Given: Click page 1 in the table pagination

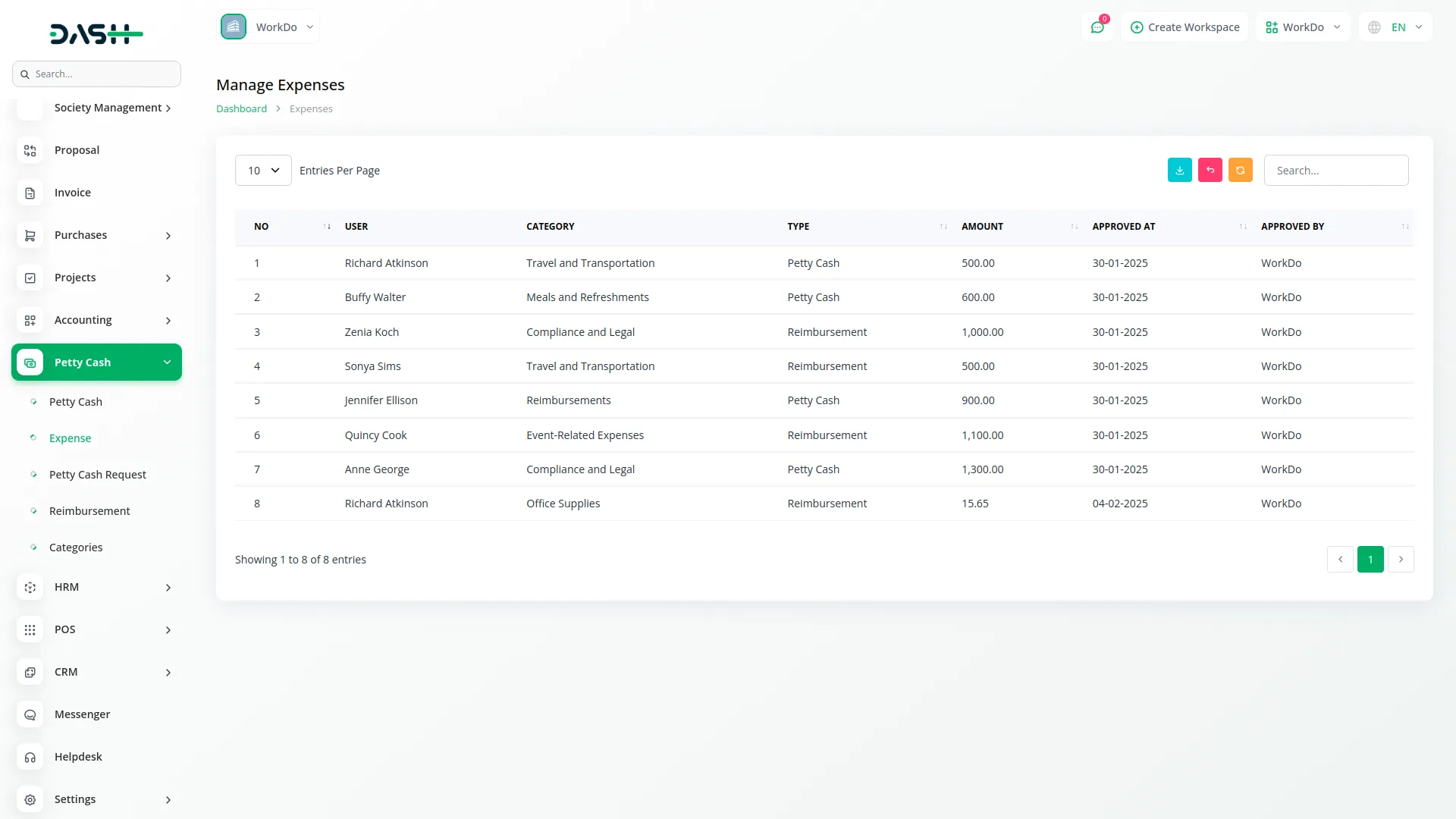Looking at the screenshot, I should 1370,559.
